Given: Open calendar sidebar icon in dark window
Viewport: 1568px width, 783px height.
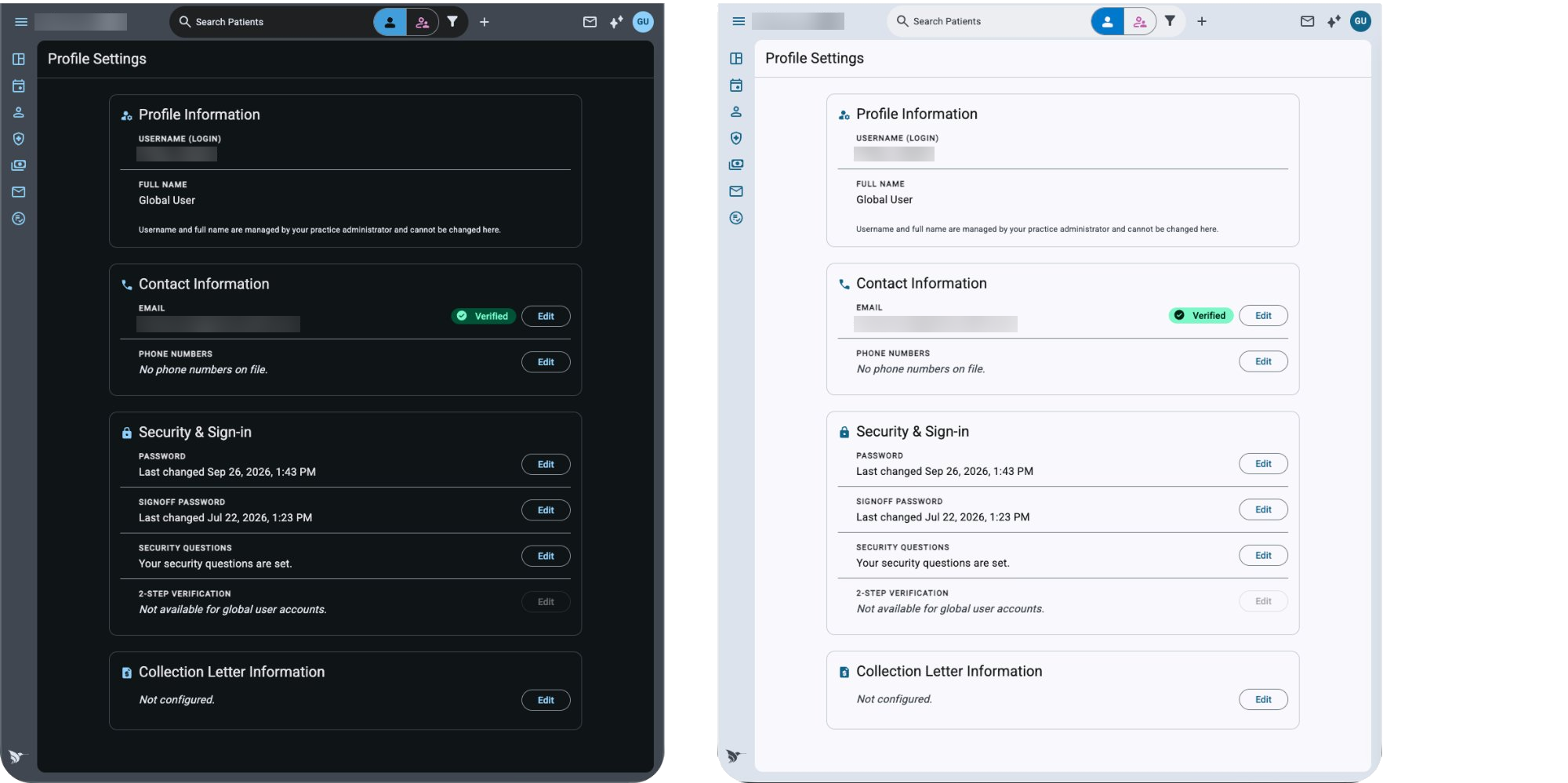Looking at the screenshot, I should tap(19, 85).
